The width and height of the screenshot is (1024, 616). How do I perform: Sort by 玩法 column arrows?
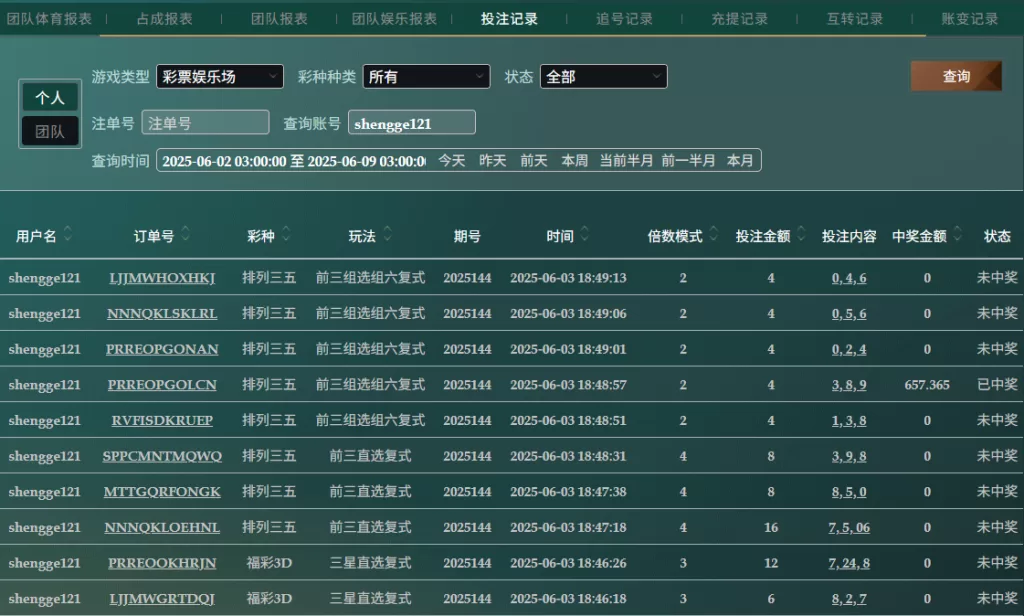pyautogui.click(x=387, y=233)
